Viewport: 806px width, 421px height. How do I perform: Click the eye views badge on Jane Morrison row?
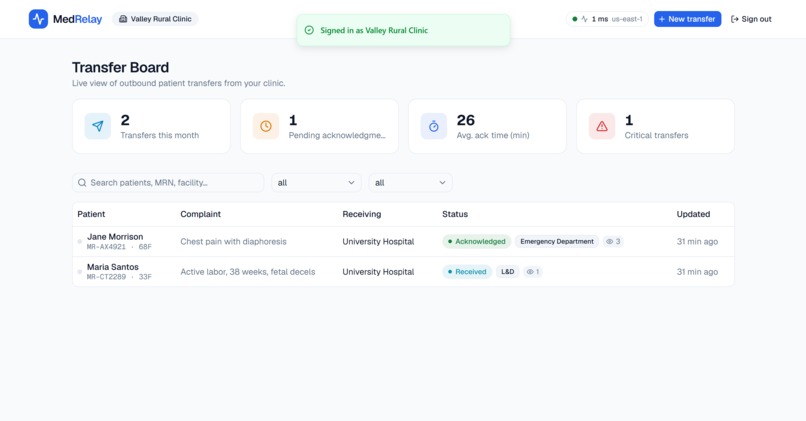point(613,241)
